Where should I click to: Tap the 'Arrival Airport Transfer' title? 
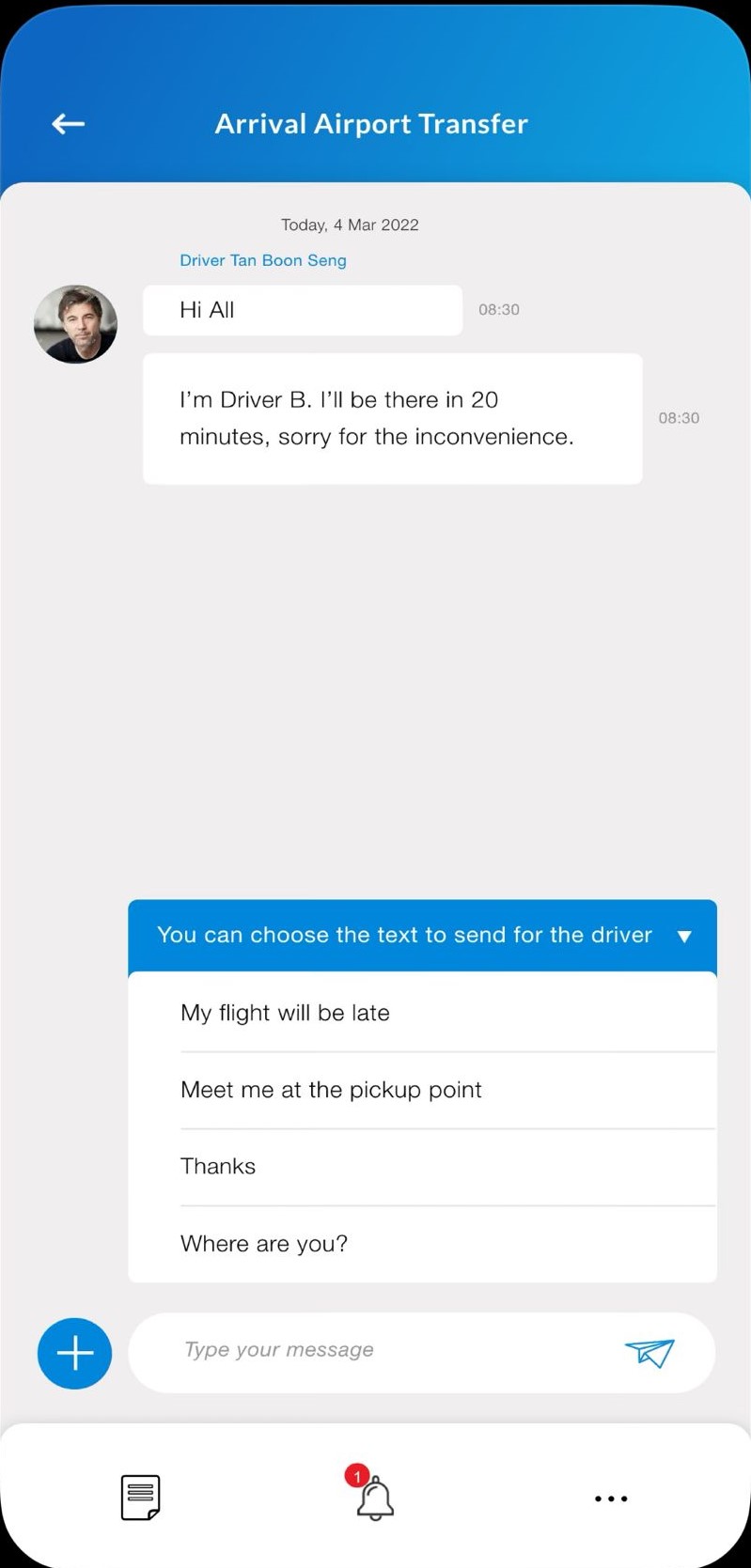(x=371, y=124)
